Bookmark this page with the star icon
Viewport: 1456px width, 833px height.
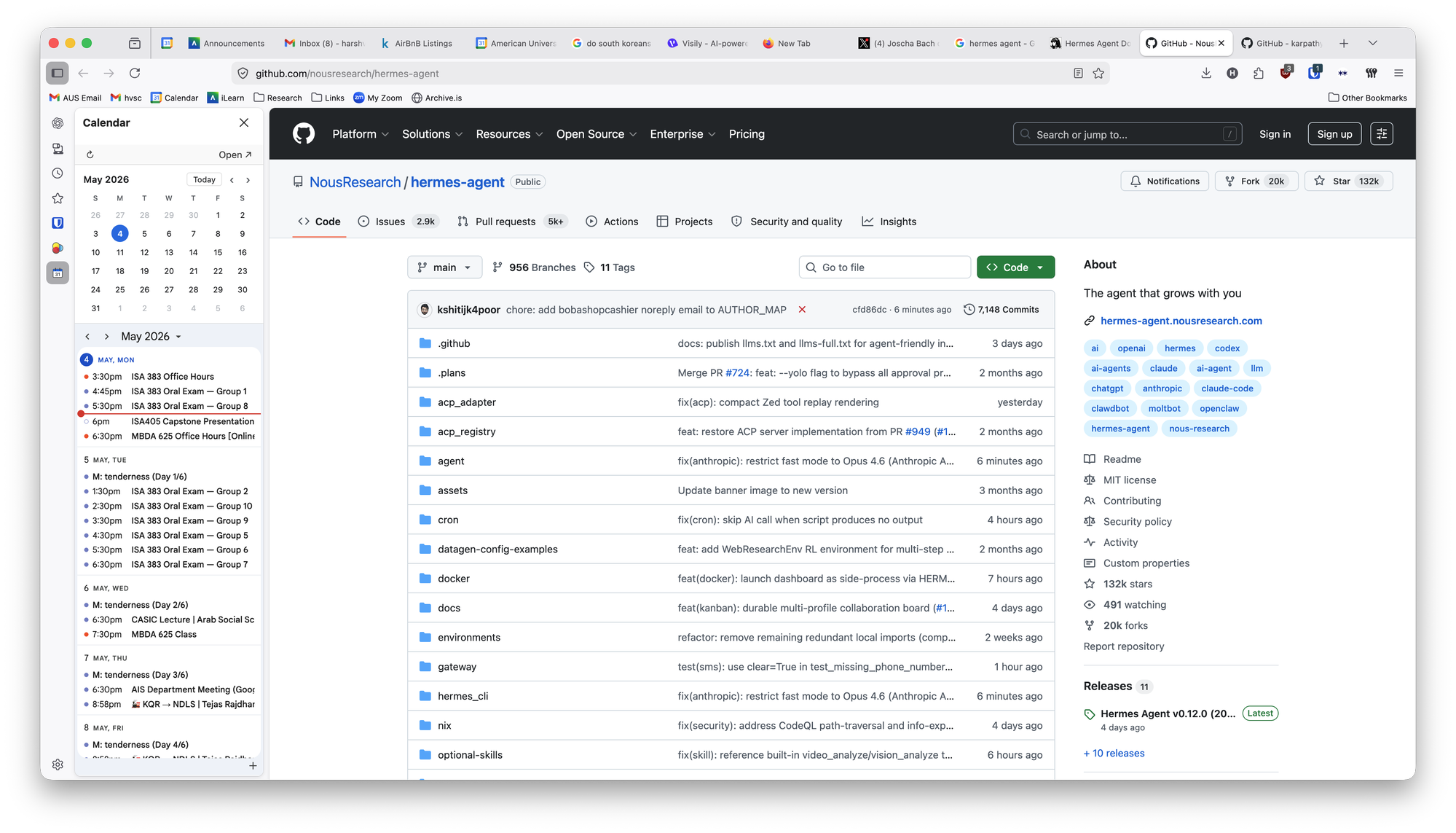pos(1098,73)
